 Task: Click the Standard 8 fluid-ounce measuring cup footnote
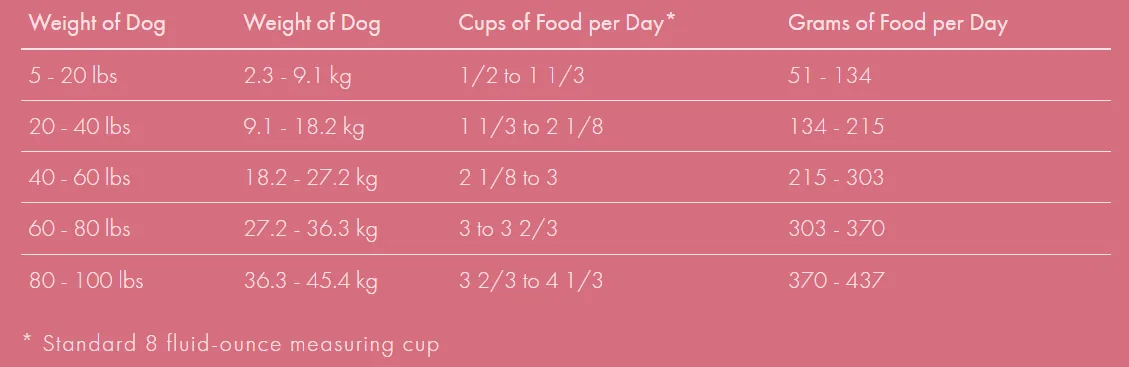point(230,344)
